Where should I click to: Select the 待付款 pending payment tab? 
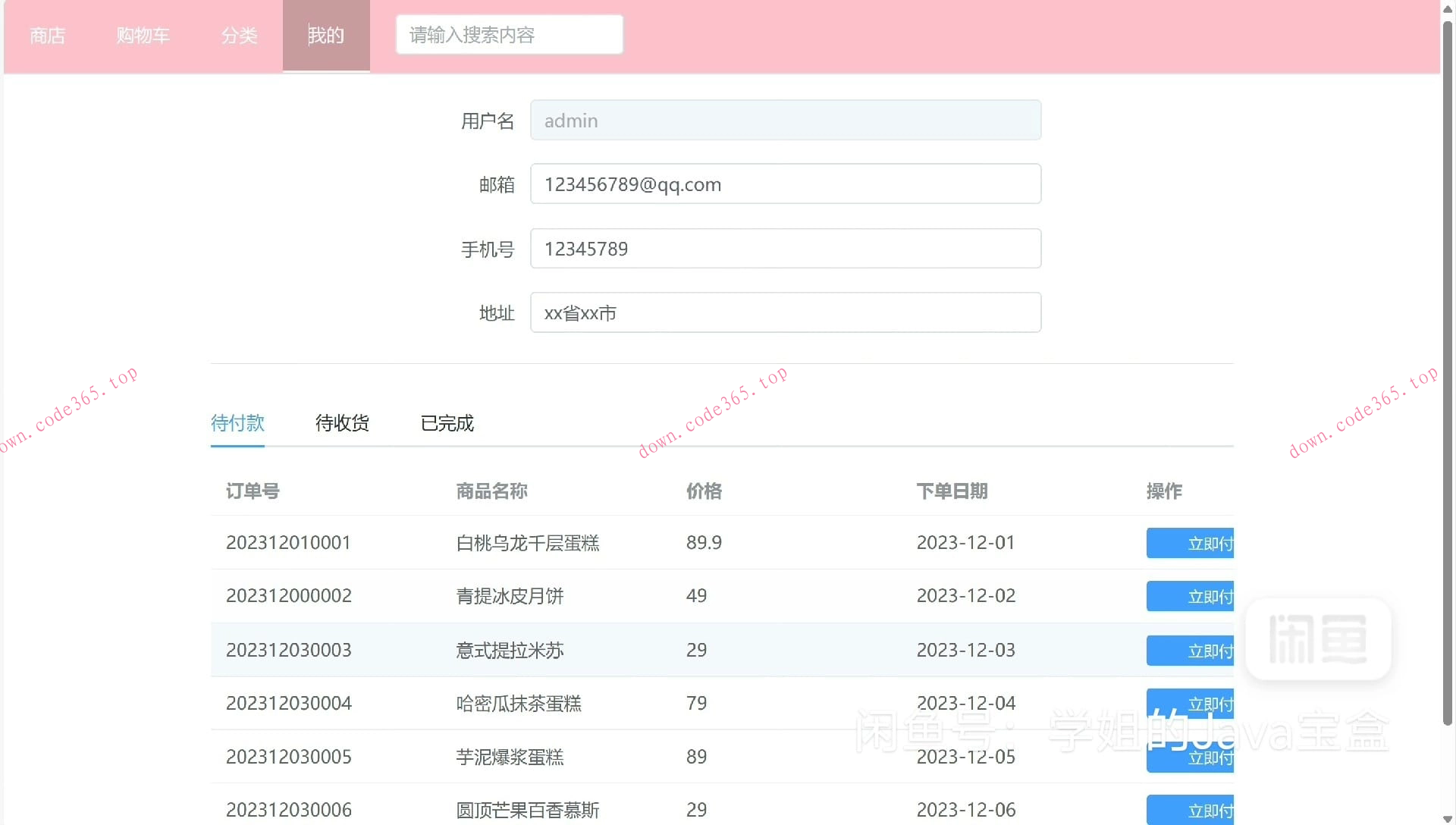pyautogui.click(x=237, y=423)
